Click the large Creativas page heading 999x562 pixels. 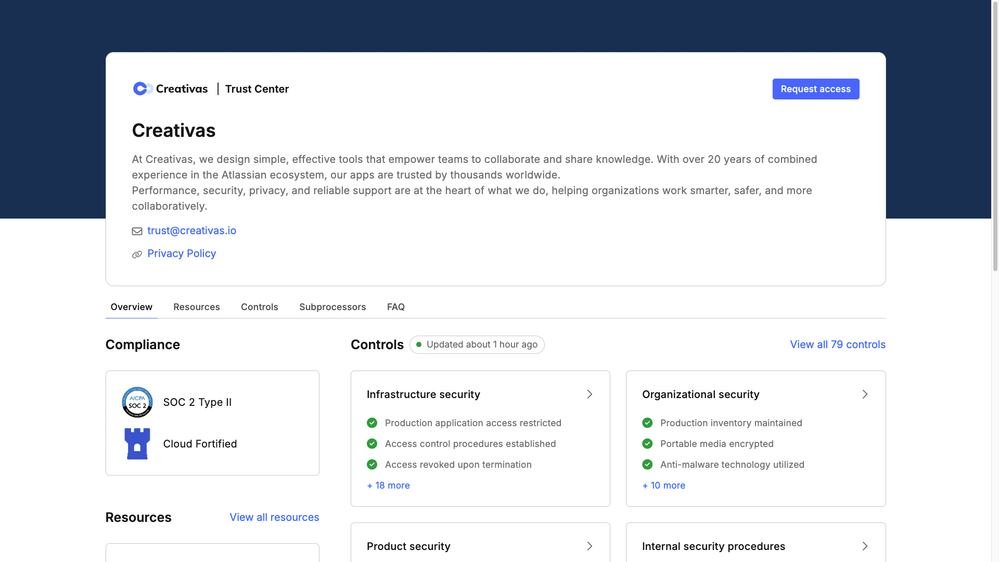pyautogui.click(x=173, y=131)
